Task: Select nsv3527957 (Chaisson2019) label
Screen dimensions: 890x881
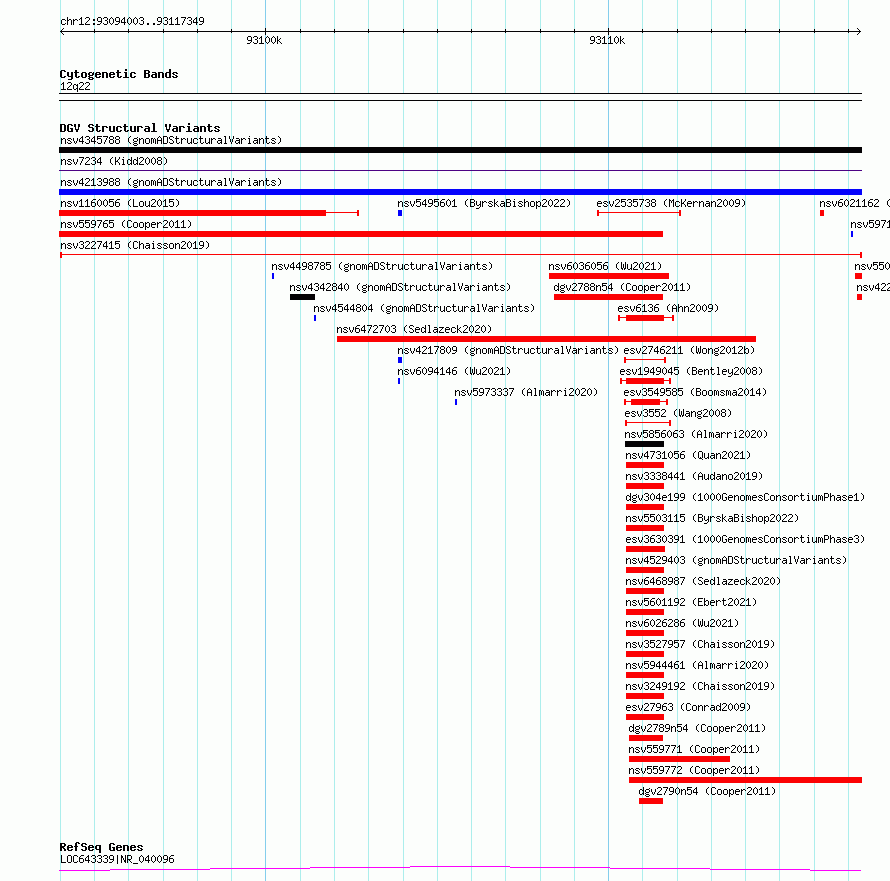Action: (x=700, y=644)
